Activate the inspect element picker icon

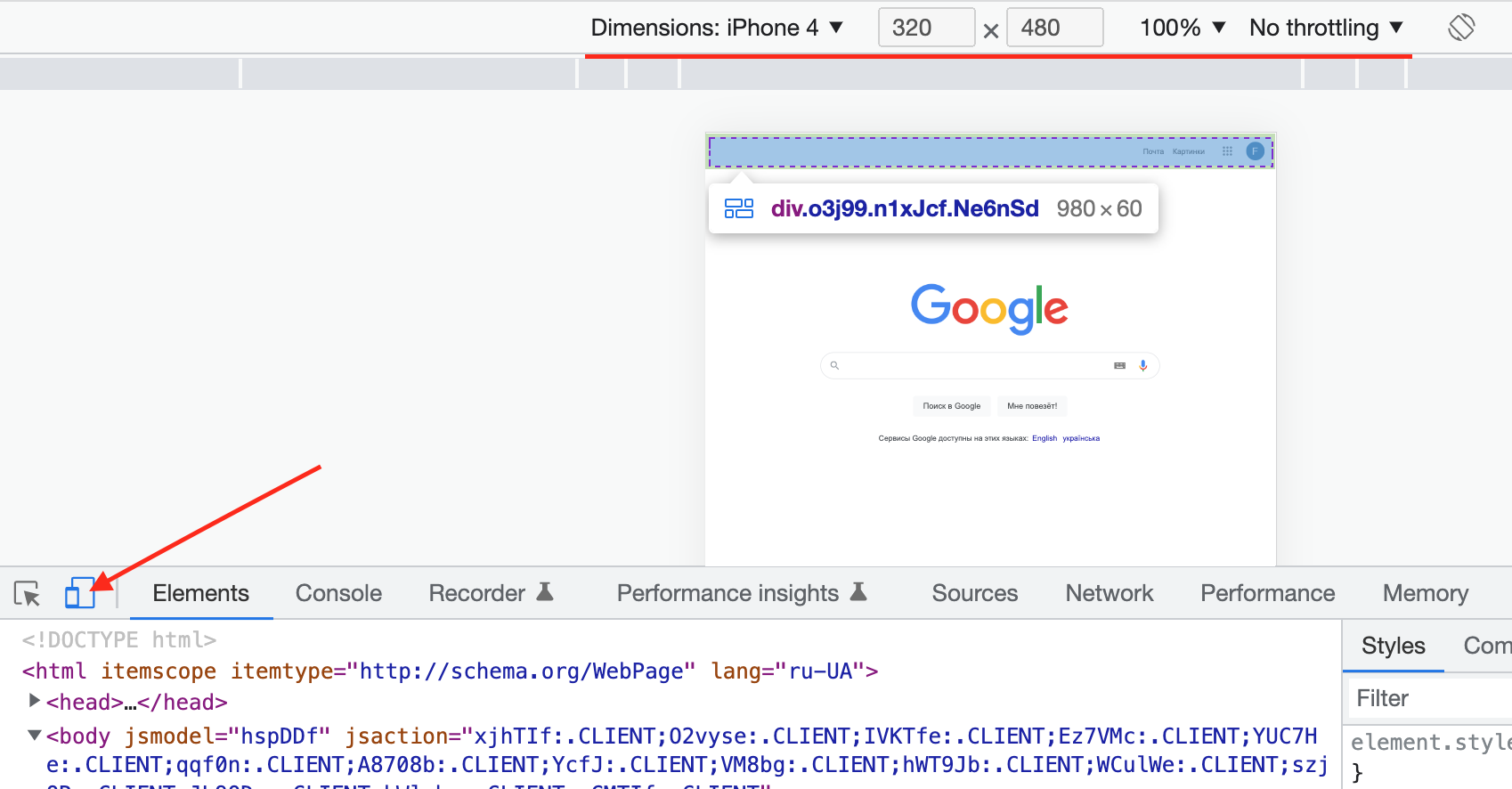[27, 594]
